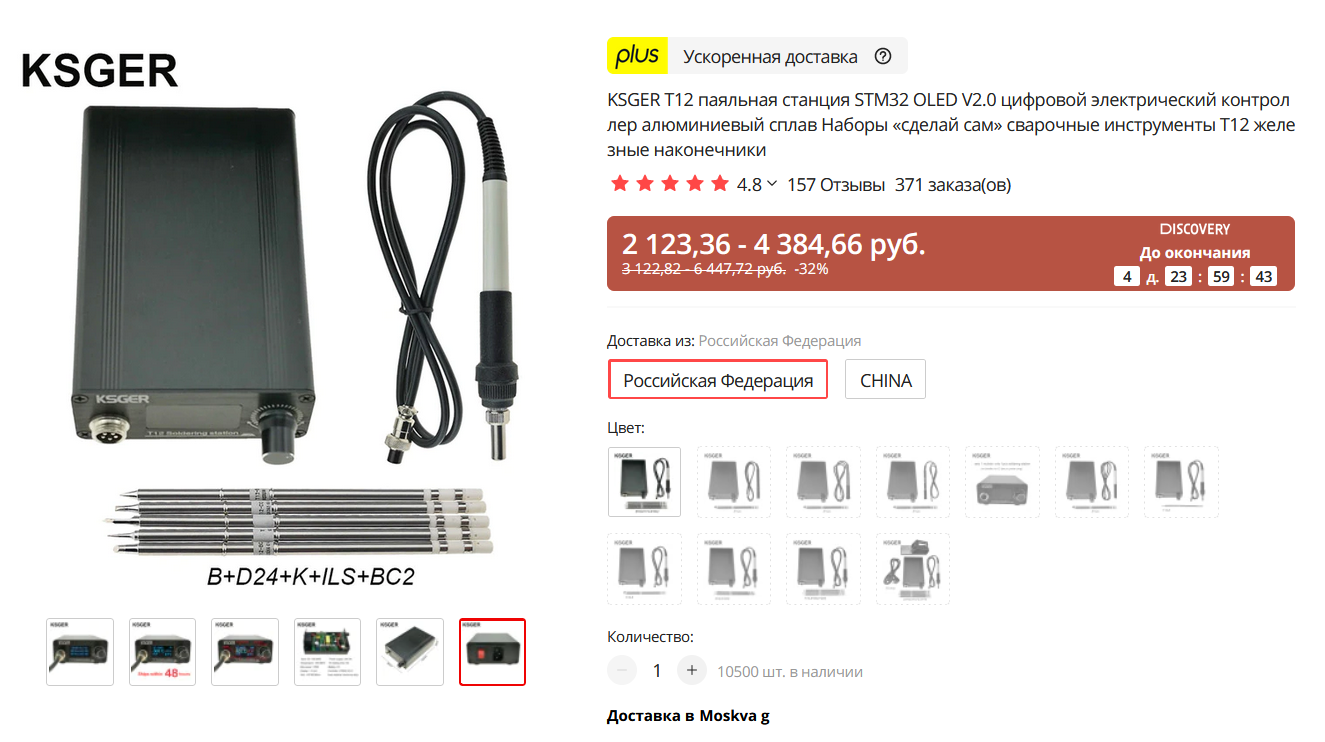Click the minus quantity decrease button

622,670
